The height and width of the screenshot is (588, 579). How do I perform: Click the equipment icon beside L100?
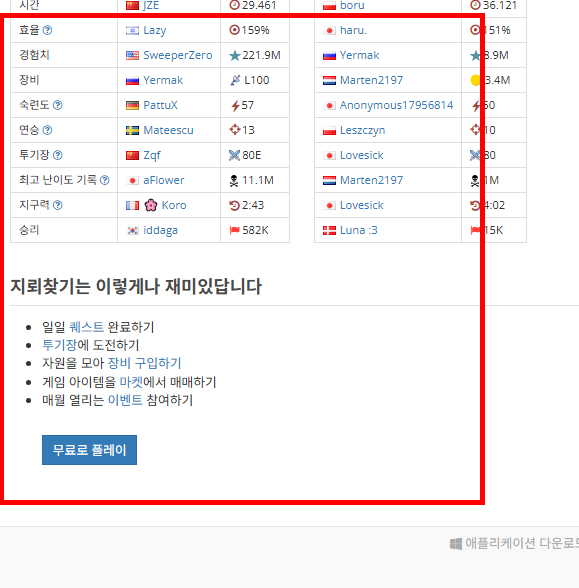click(236, 80)
